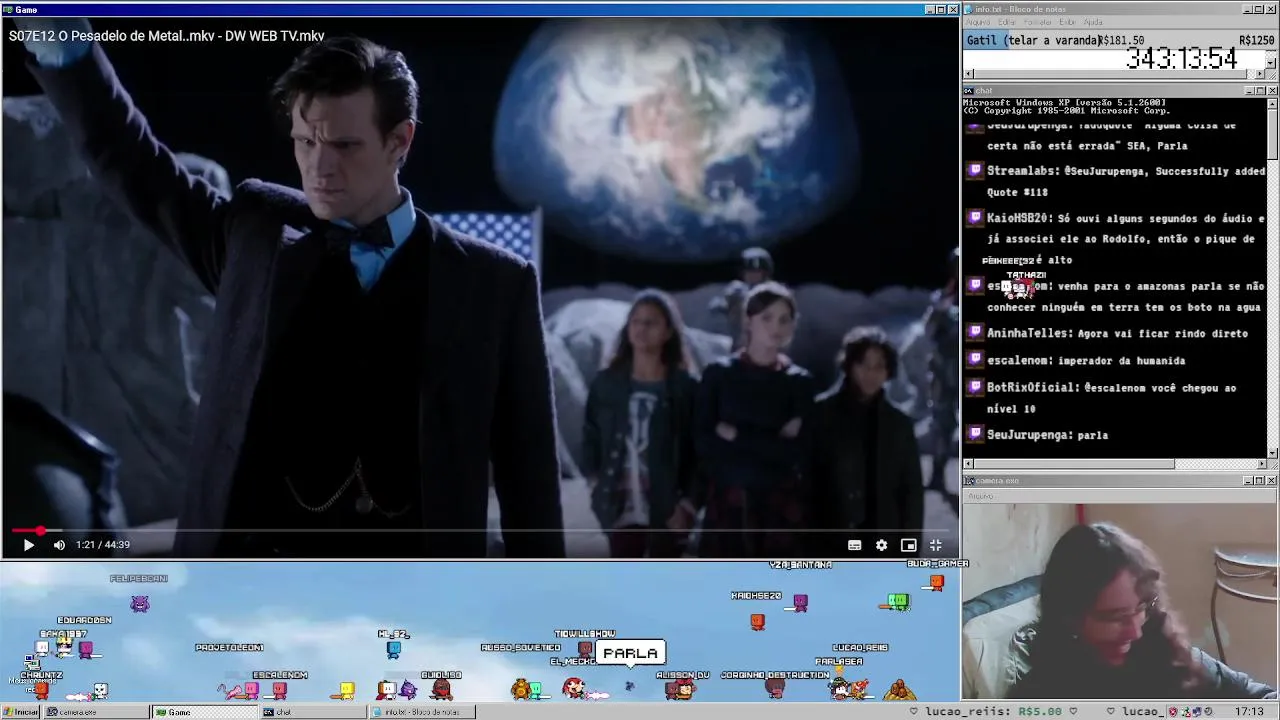Click the video title S07E12 O Pesadelo de Metal
1280x720 pixels.
click(x=167, y=36)
